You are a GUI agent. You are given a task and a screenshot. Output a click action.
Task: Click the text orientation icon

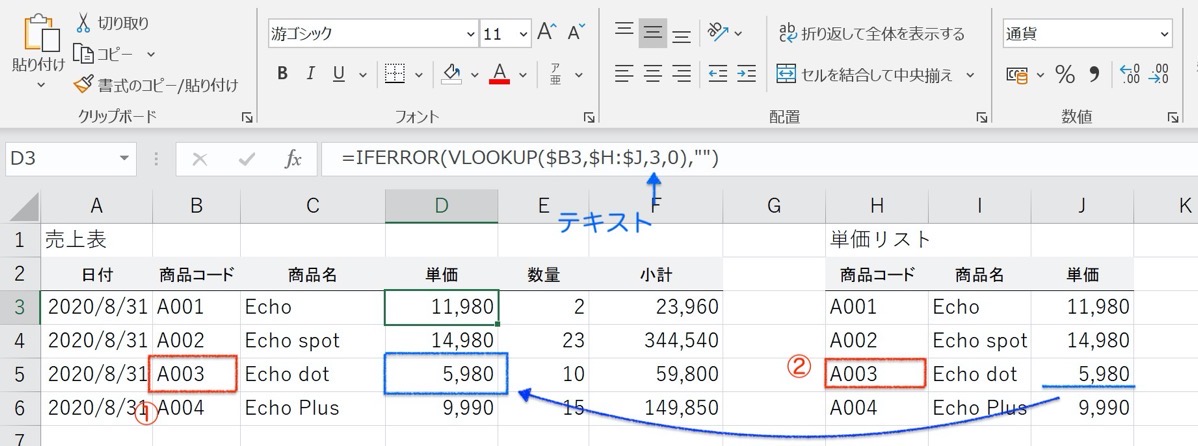pyautogui.click(x=717, y=32)
